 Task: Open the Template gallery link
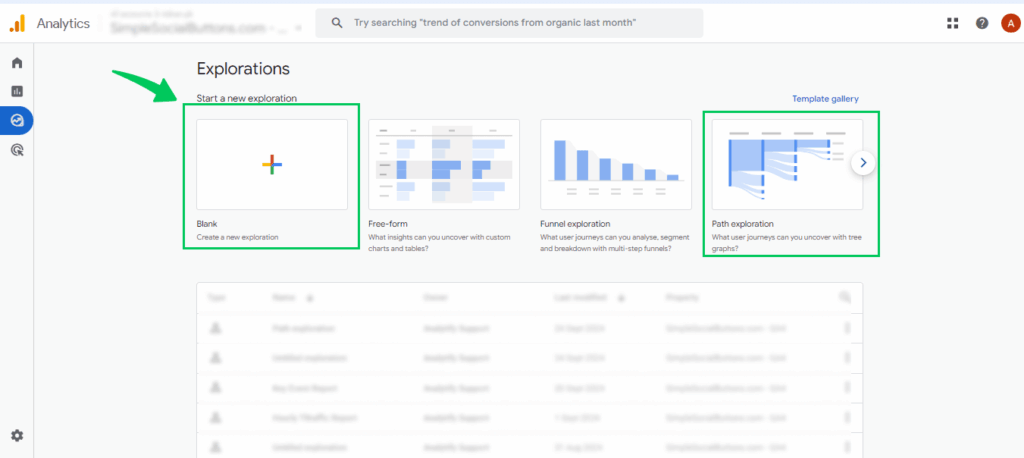[x=825, y=99]
